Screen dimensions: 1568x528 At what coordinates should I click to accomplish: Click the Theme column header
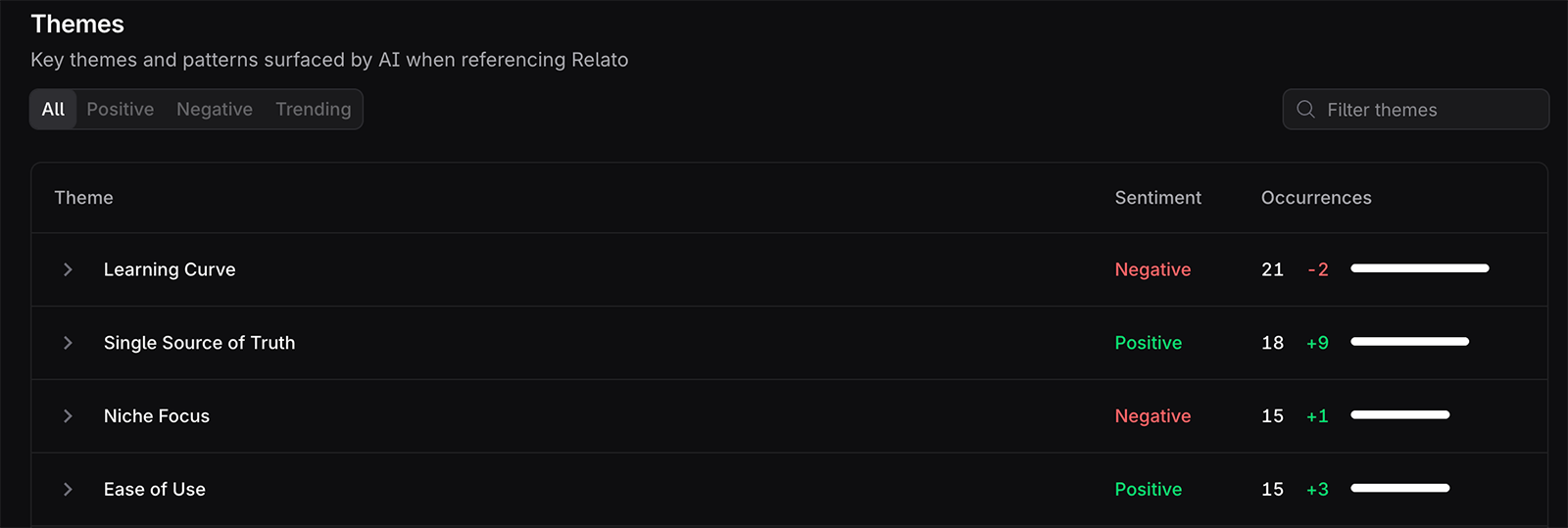click(83, 198)
